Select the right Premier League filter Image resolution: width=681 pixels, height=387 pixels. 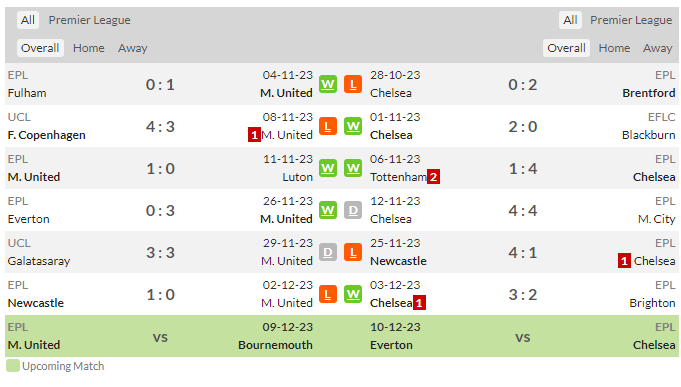coord(631,20)
